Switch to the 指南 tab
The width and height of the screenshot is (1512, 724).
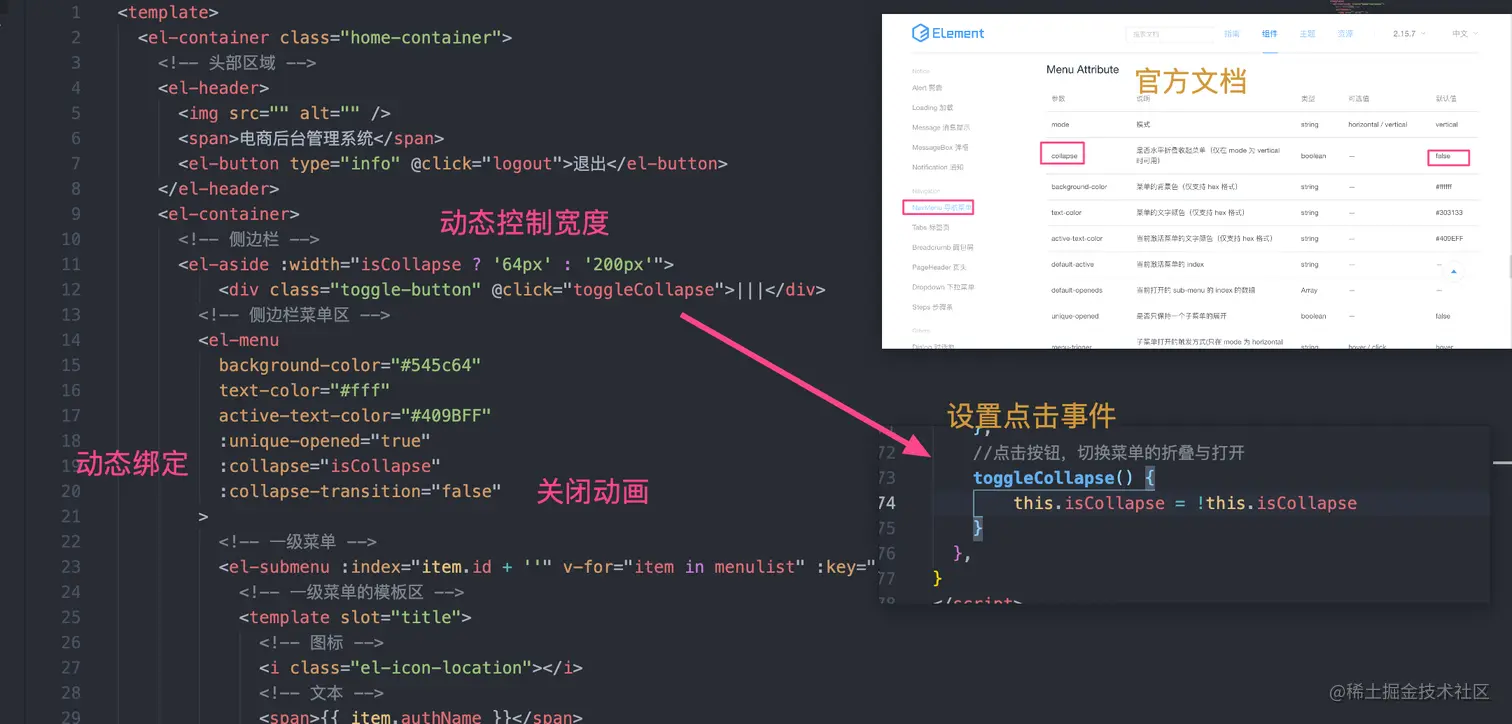pos(1232,34)
